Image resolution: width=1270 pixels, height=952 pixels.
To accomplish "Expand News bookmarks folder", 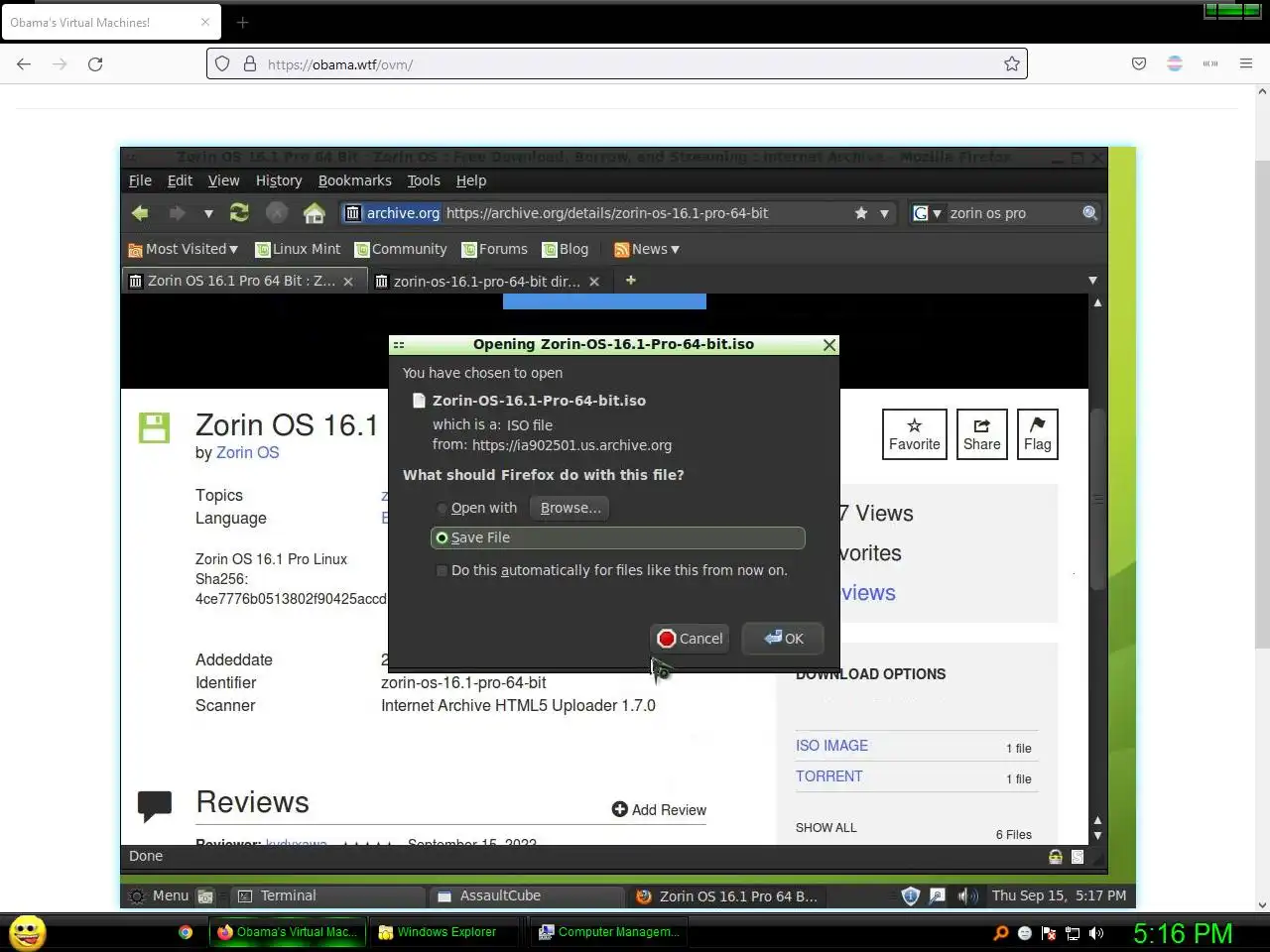I will [x=647, y=249].
